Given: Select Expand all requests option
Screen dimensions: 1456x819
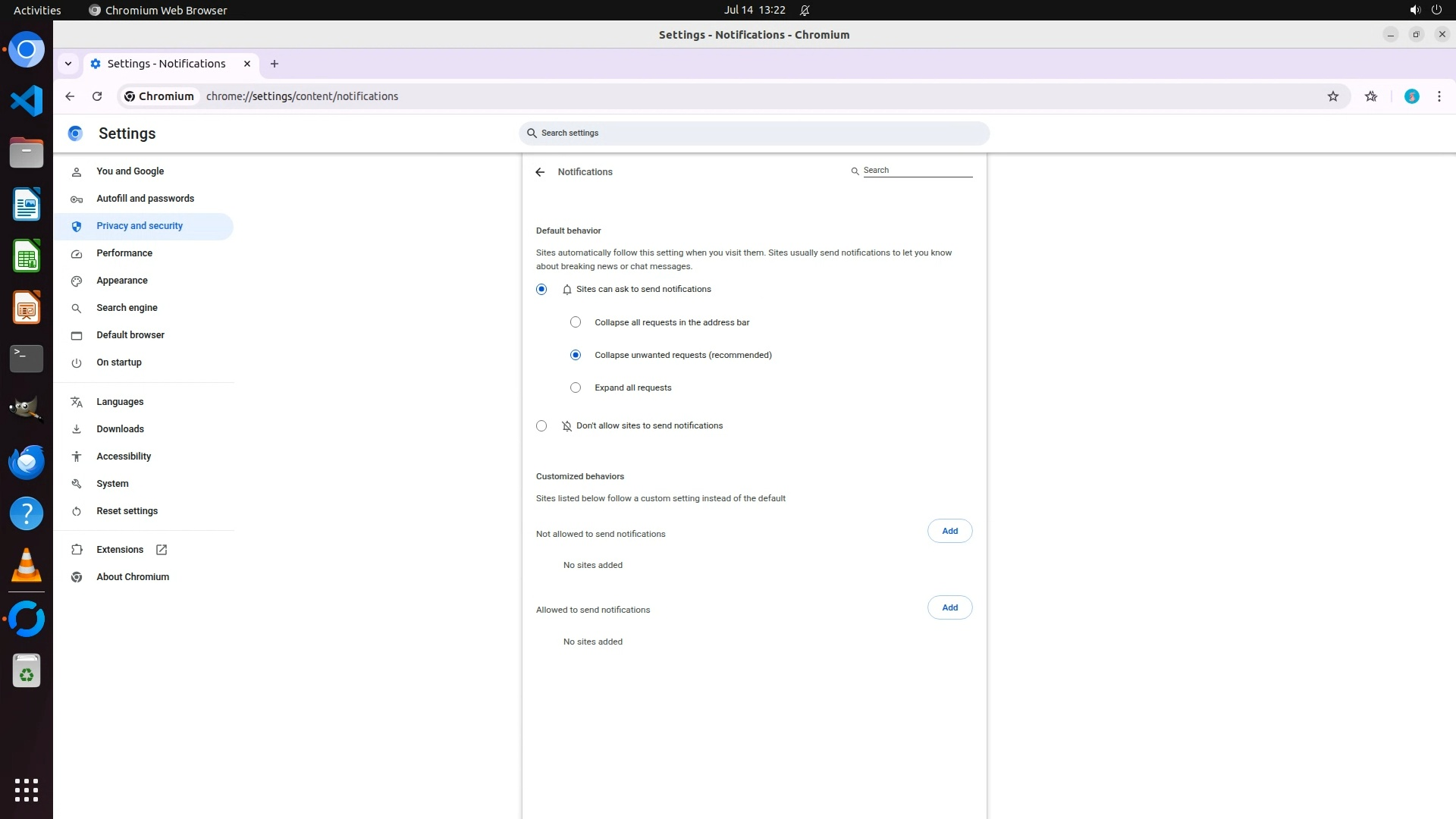Looking at the screenshot, I should [x=576, y=388].
